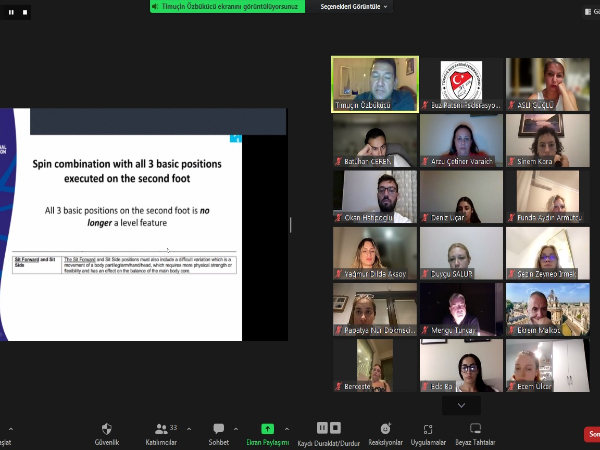Select Sezin Zeynep İrmek video tile
Viewport: 600px width, 450px height.
(548, 253)
